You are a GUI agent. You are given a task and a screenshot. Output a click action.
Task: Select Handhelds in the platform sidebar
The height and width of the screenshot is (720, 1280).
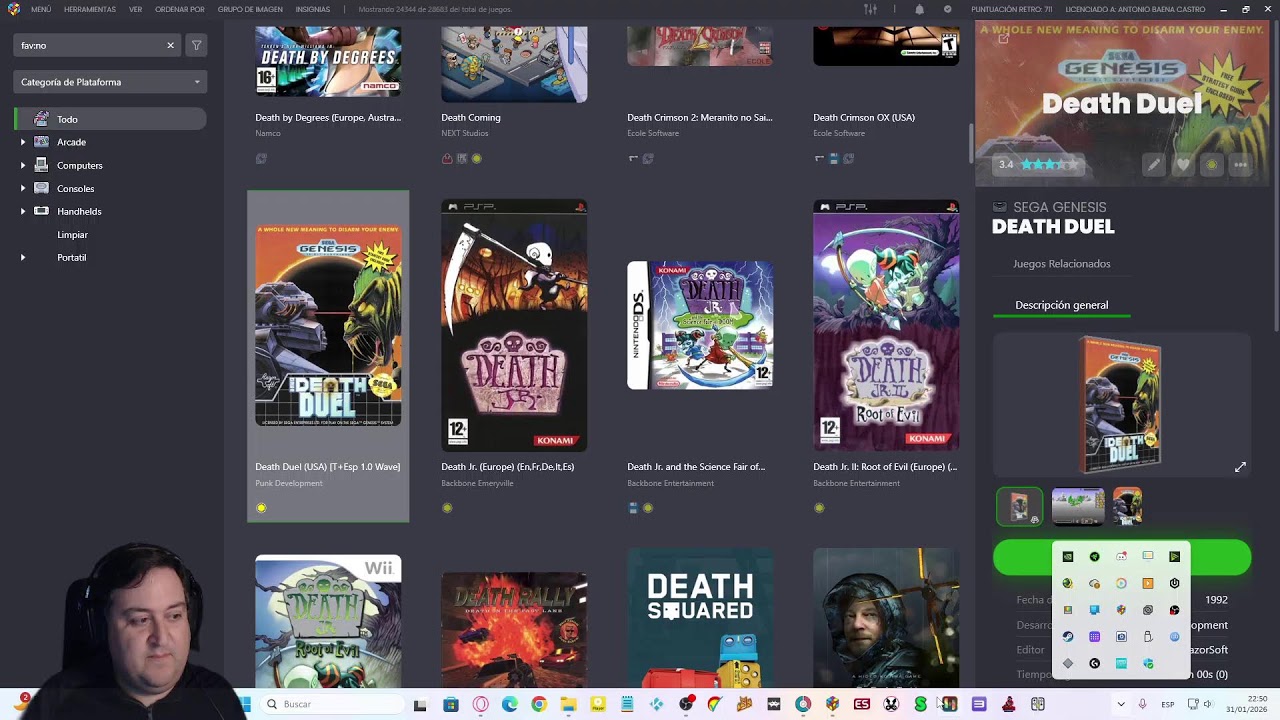[79, 211]
